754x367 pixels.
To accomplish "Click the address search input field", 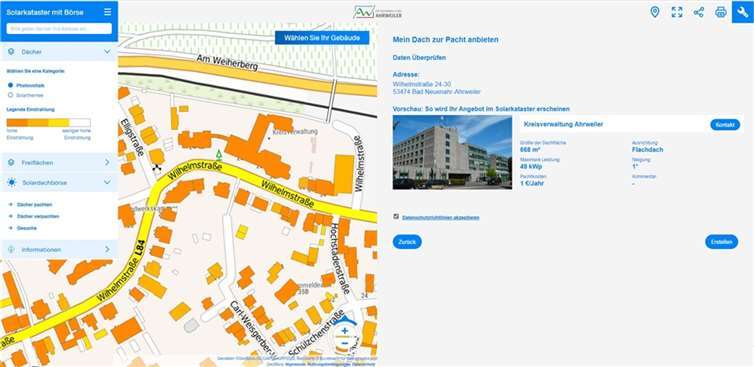I will 59,29.
